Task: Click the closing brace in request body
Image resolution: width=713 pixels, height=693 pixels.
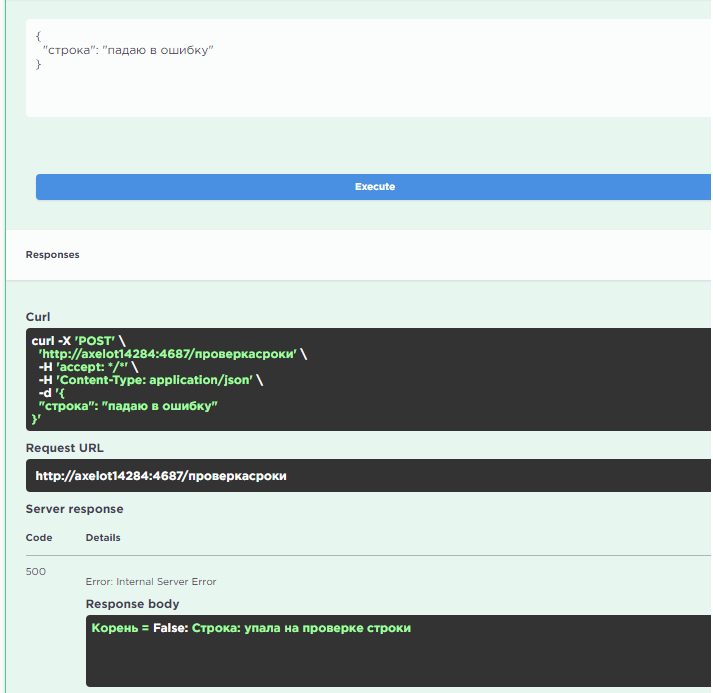Action: (x=39, y=64)
